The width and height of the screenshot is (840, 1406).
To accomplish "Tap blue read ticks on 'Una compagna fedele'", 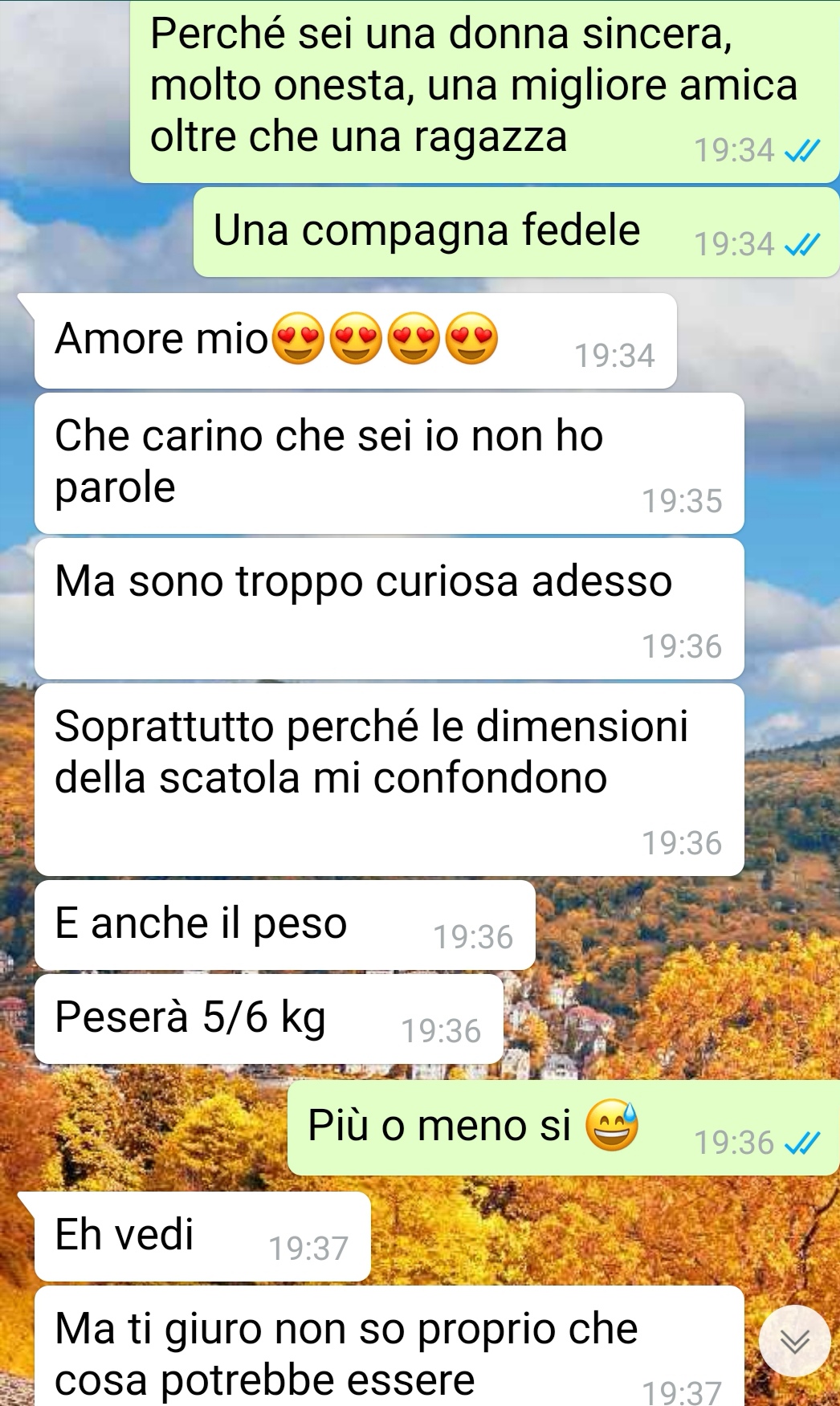I will tap(802, 244).
